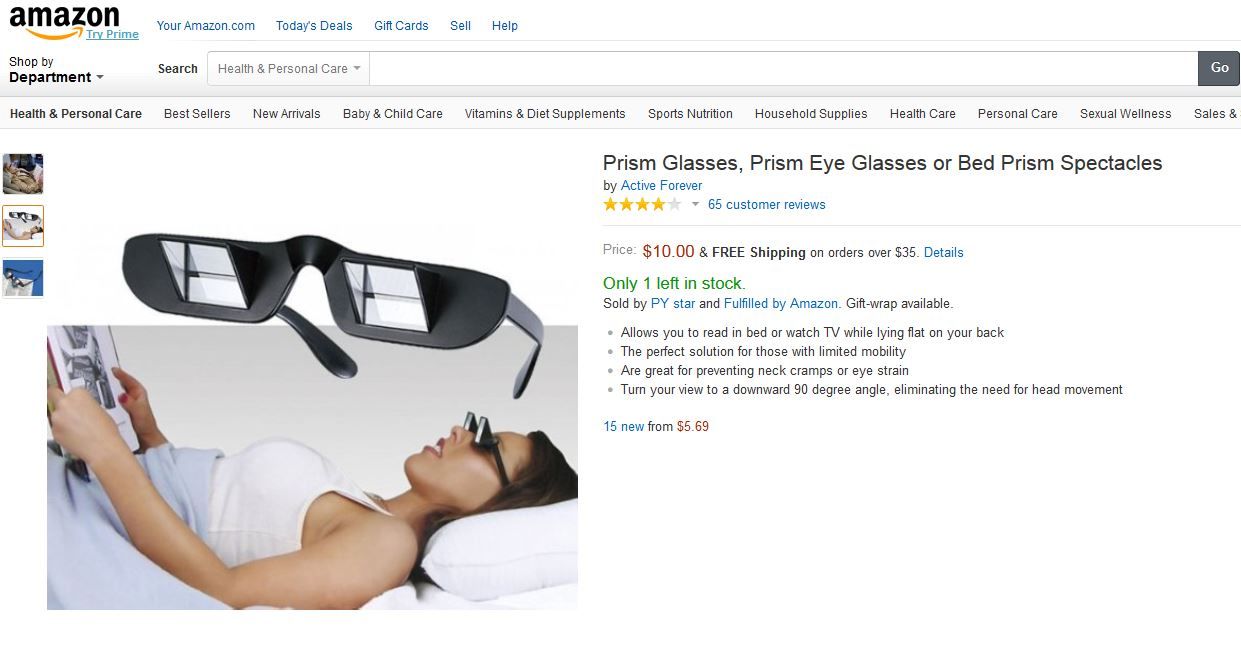The image size is (1241, 669).
Task: Click the Go search button
Action: coord(1219,68)
